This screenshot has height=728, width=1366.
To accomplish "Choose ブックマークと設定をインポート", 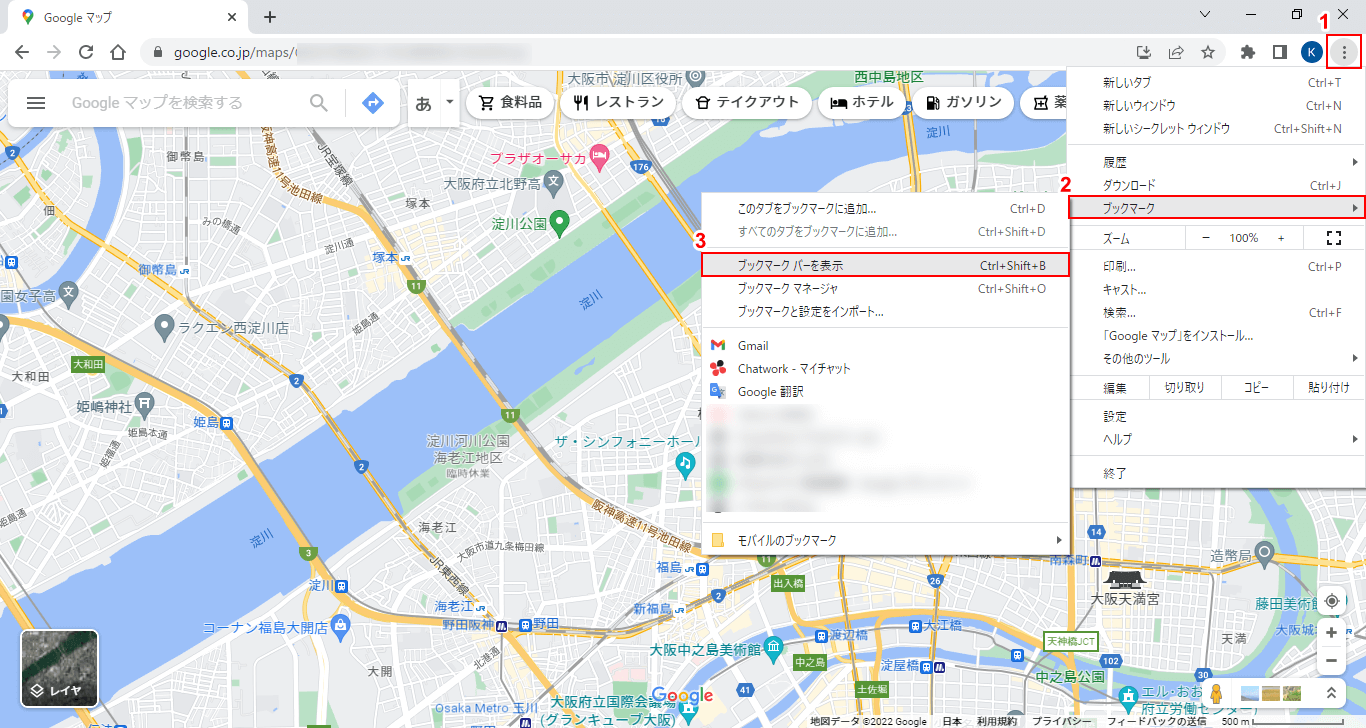I will tap(886, 311).
